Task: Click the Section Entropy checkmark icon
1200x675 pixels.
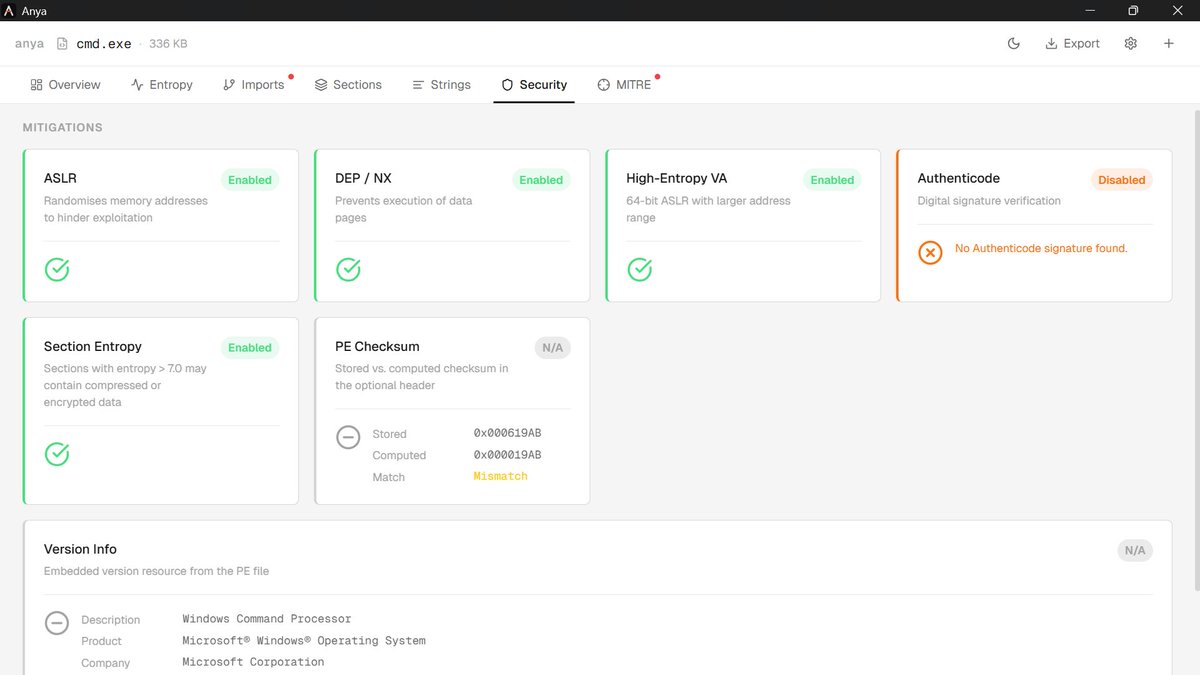Action: [x=57, y=454]
